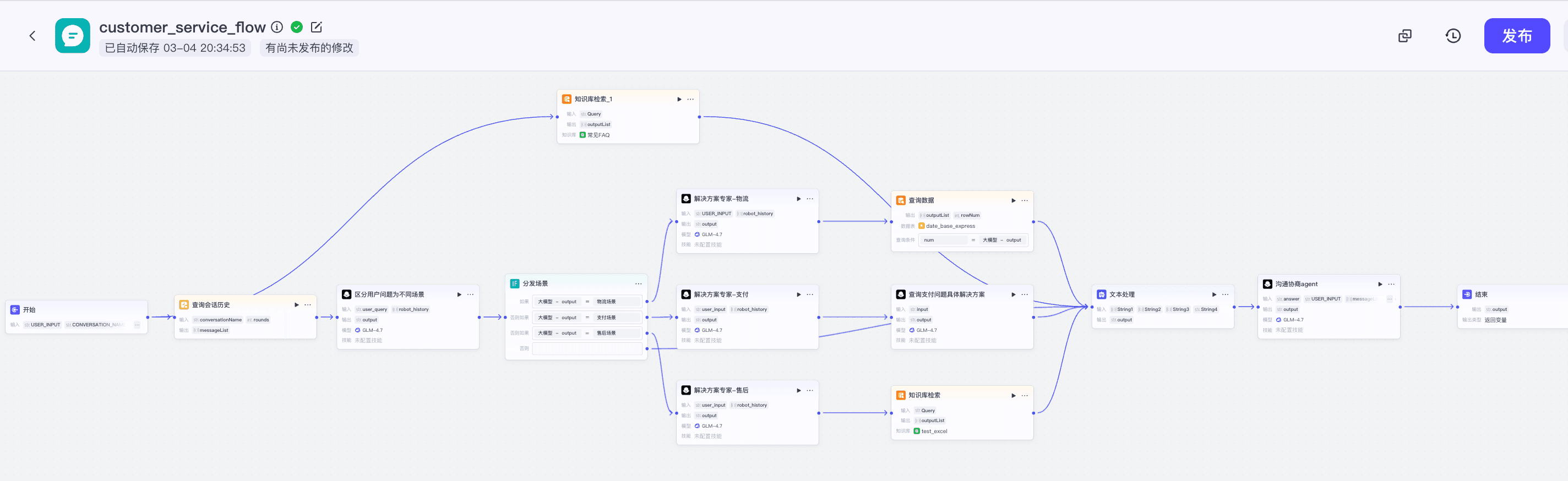
Task: Select the 解决方案专家-物流 node icon
Action: pyautogui.click(x=686, y=199)
